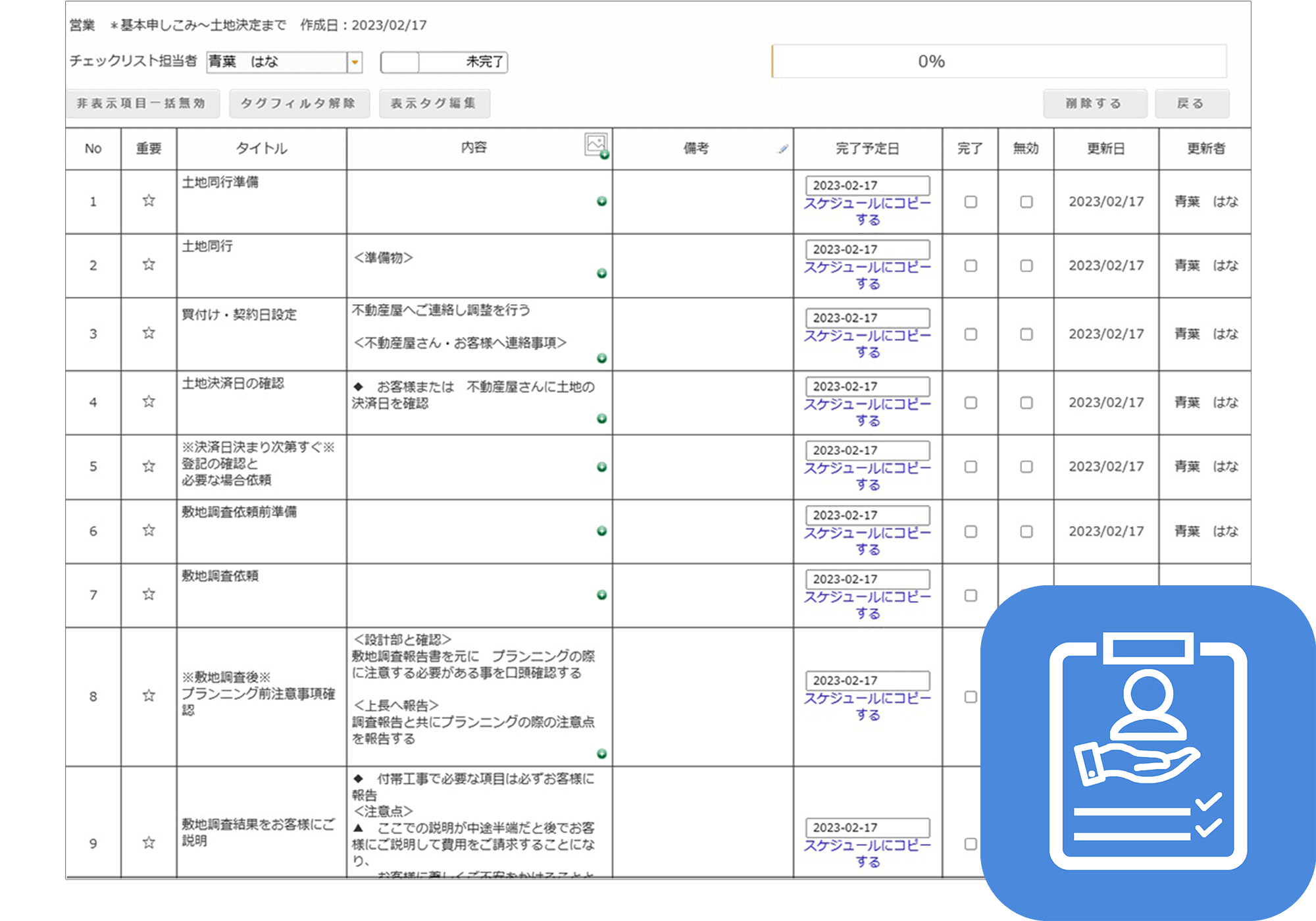Click the タグフィルタ解除 button

tap(299, 103)
